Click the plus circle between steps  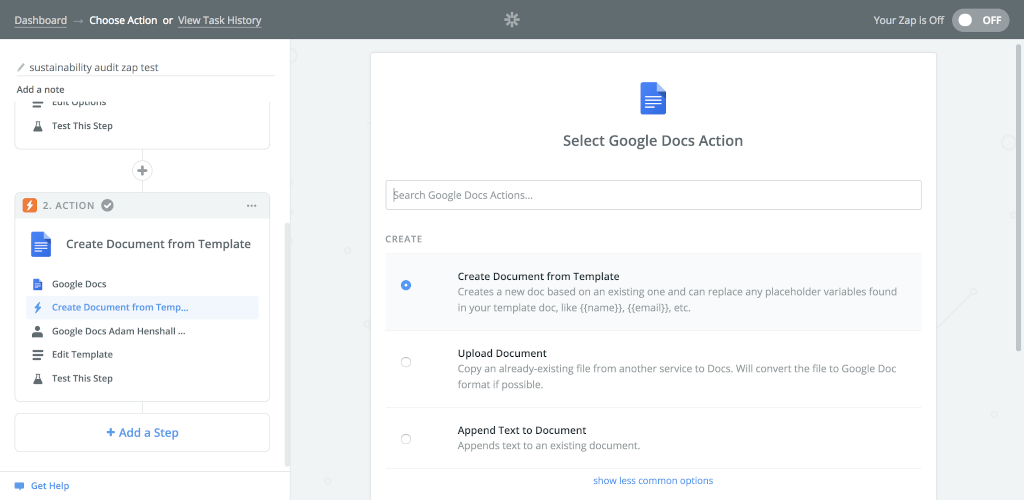[142, 171]
